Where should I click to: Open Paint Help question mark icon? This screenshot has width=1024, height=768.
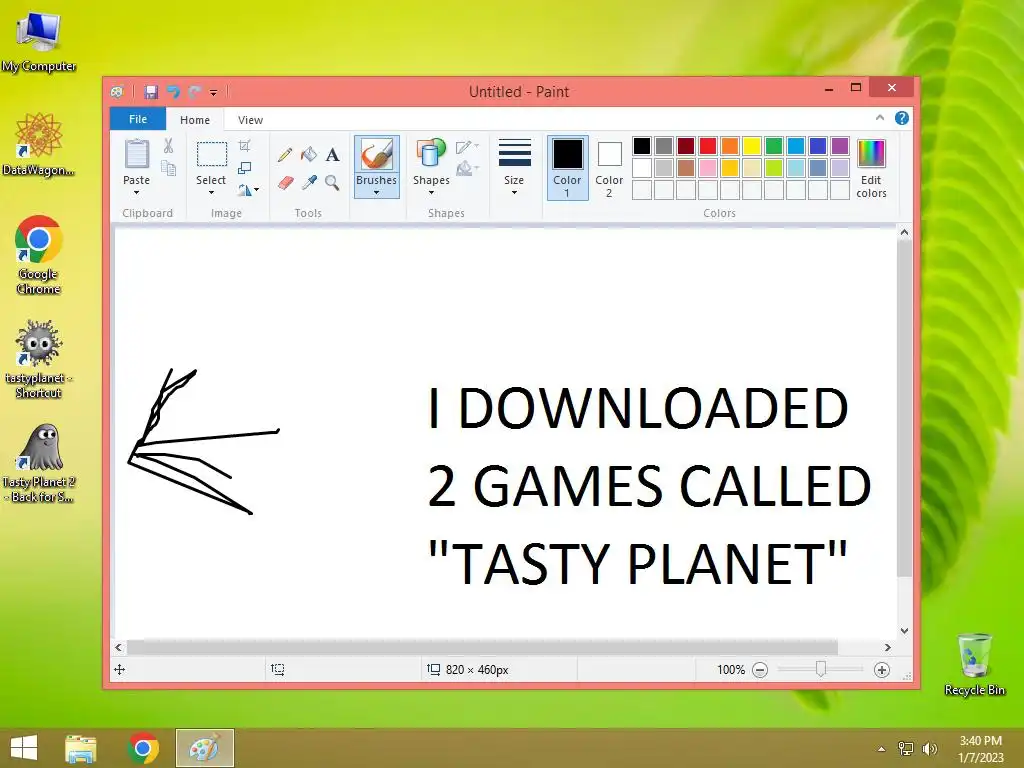(x=902, y=118)
